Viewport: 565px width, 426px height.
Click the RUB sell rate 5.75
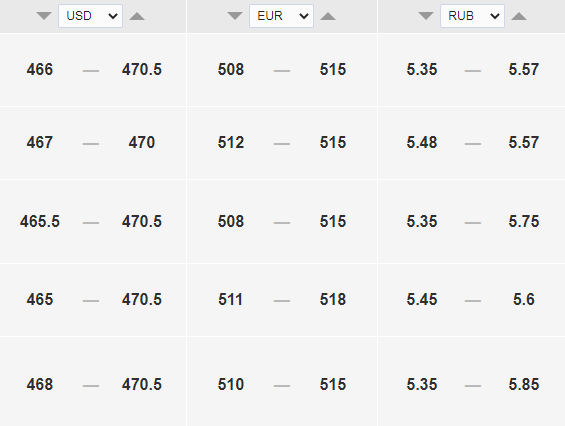pos(524,221)
